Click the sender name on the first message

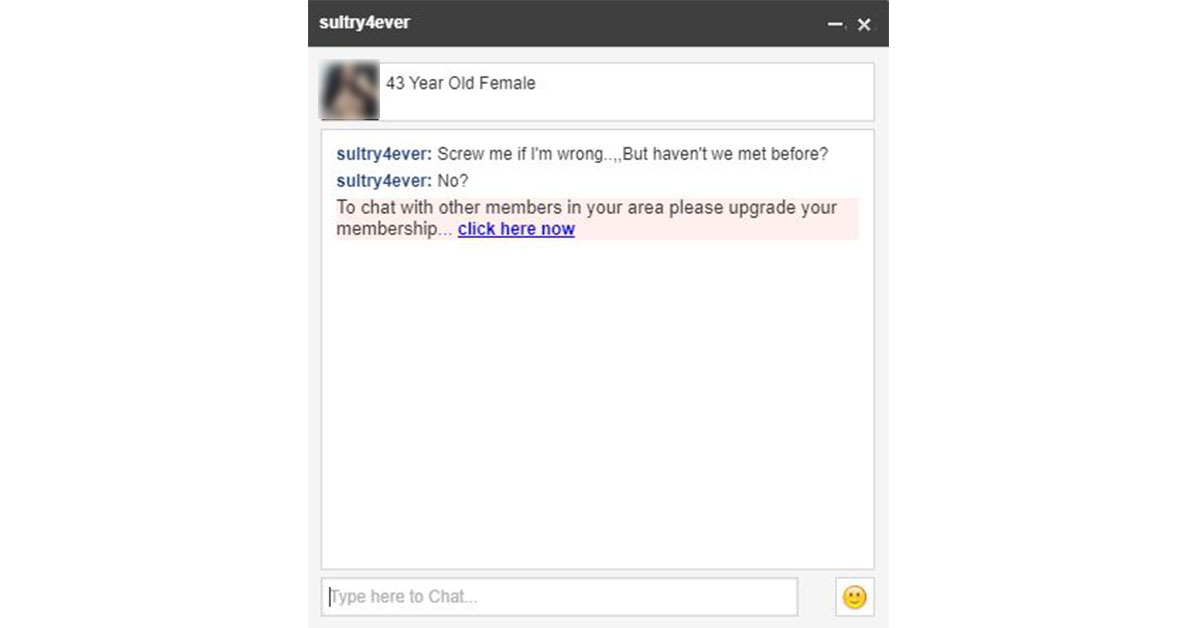coord(384,155)
